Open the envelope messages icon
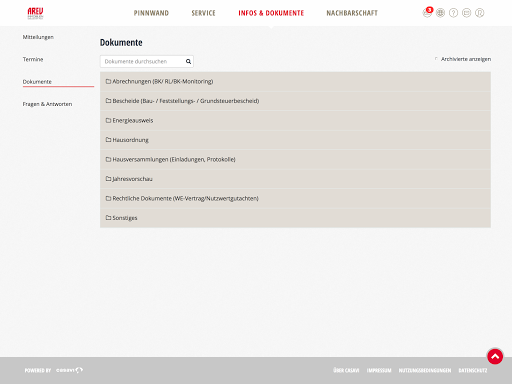This screenshot has height=384, width=512. pos(466,13)
